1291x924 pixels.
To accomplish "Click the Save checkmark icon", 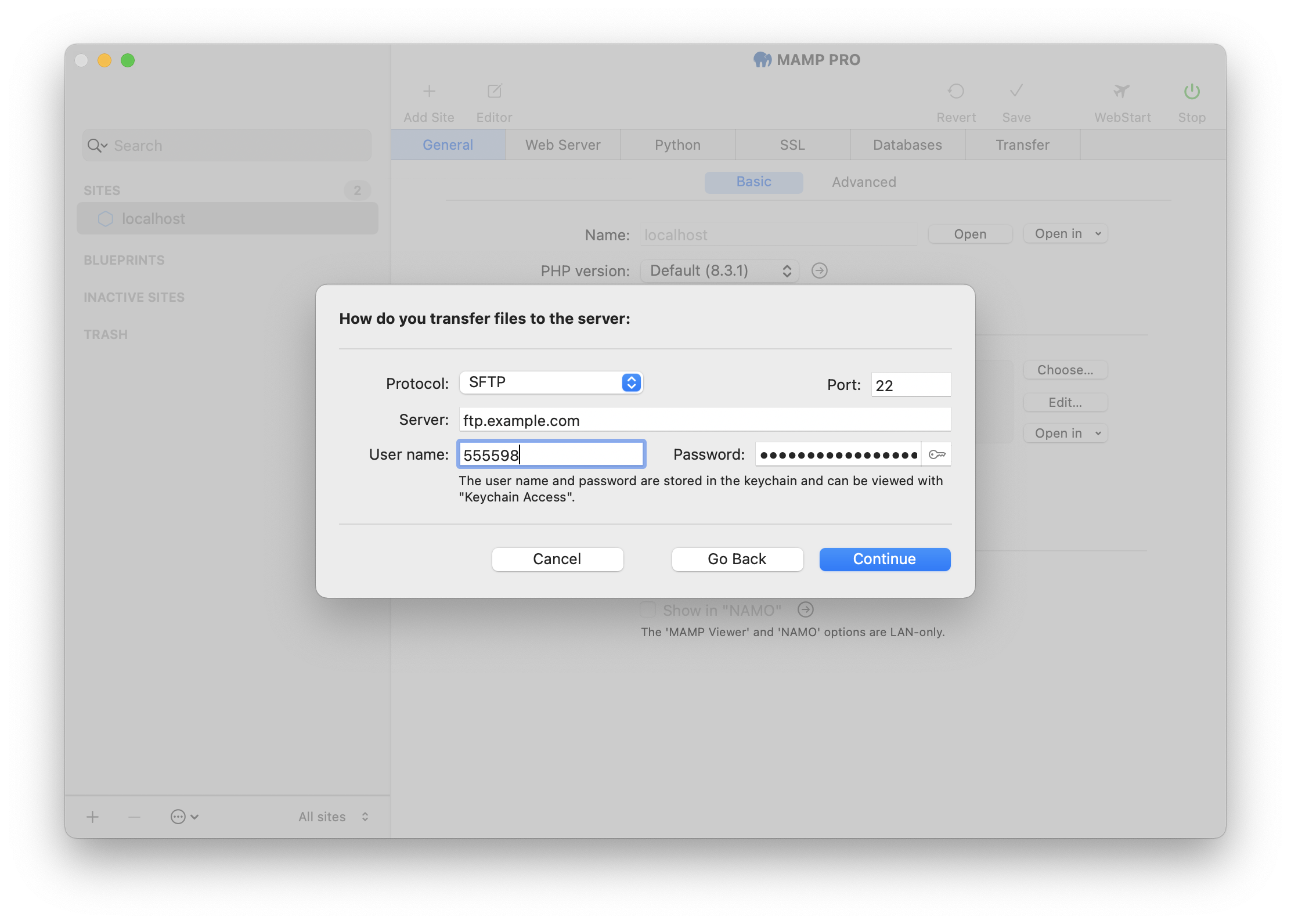I will click(1016, 91).
